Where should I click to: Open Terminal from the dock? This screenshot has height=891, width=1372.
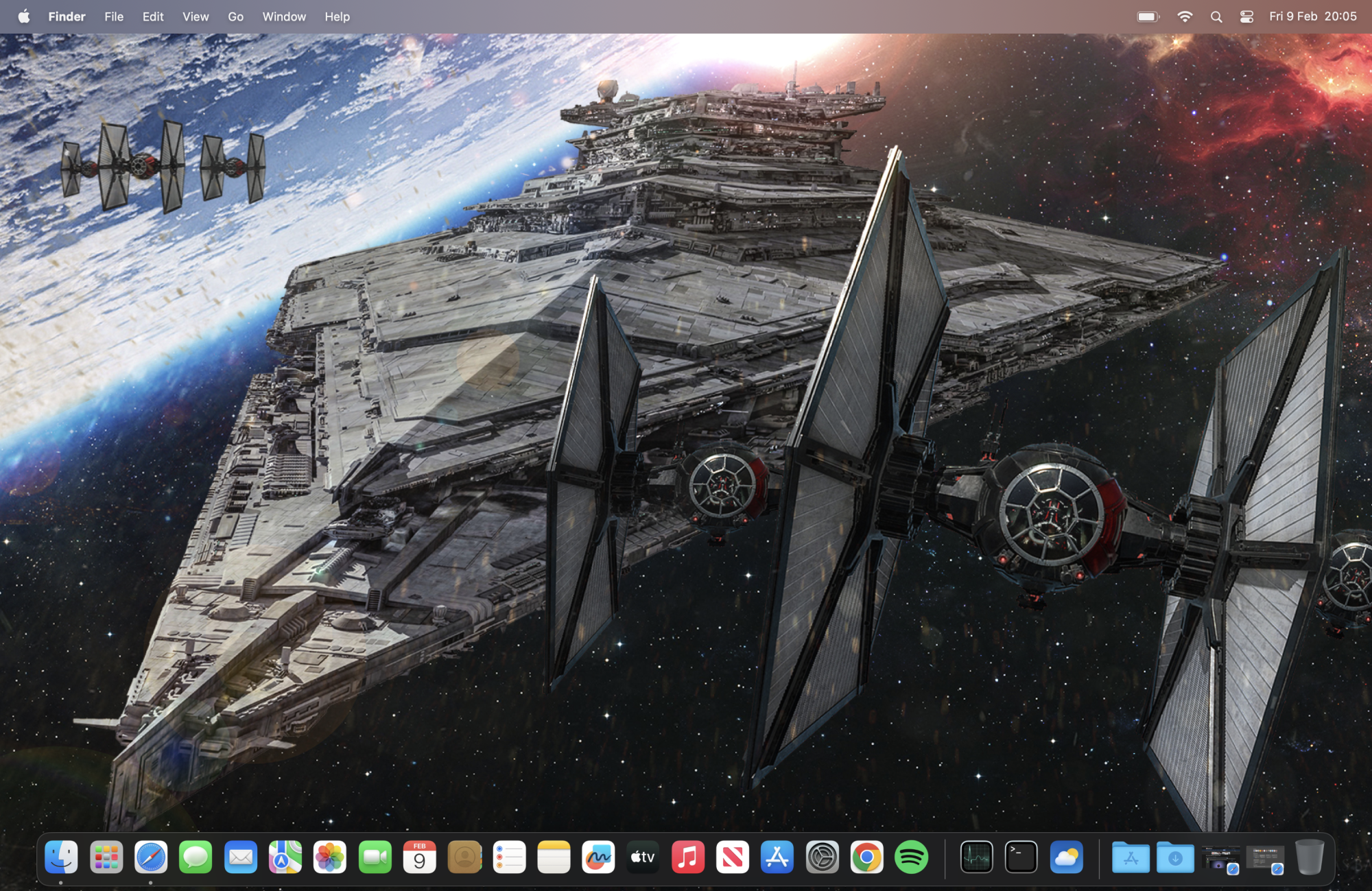click(1021, 857)
